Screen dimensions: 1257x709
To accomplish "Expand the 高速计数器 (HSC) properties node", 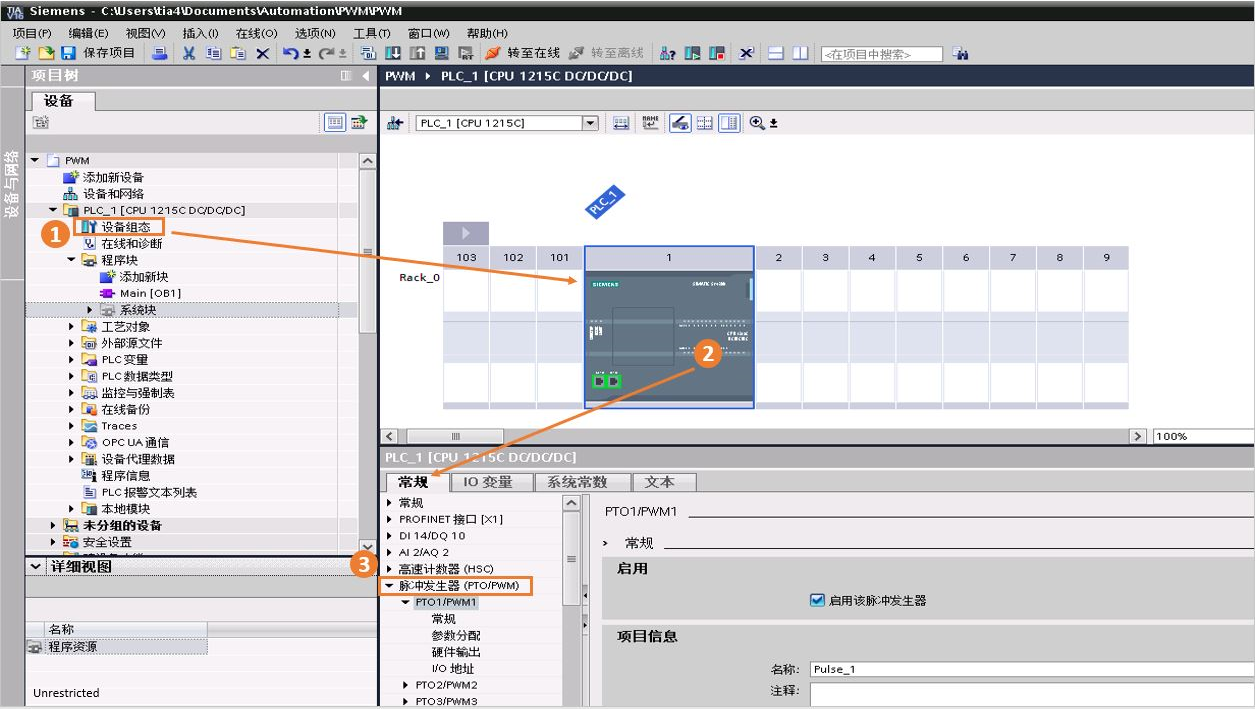I will click(389, 569).
